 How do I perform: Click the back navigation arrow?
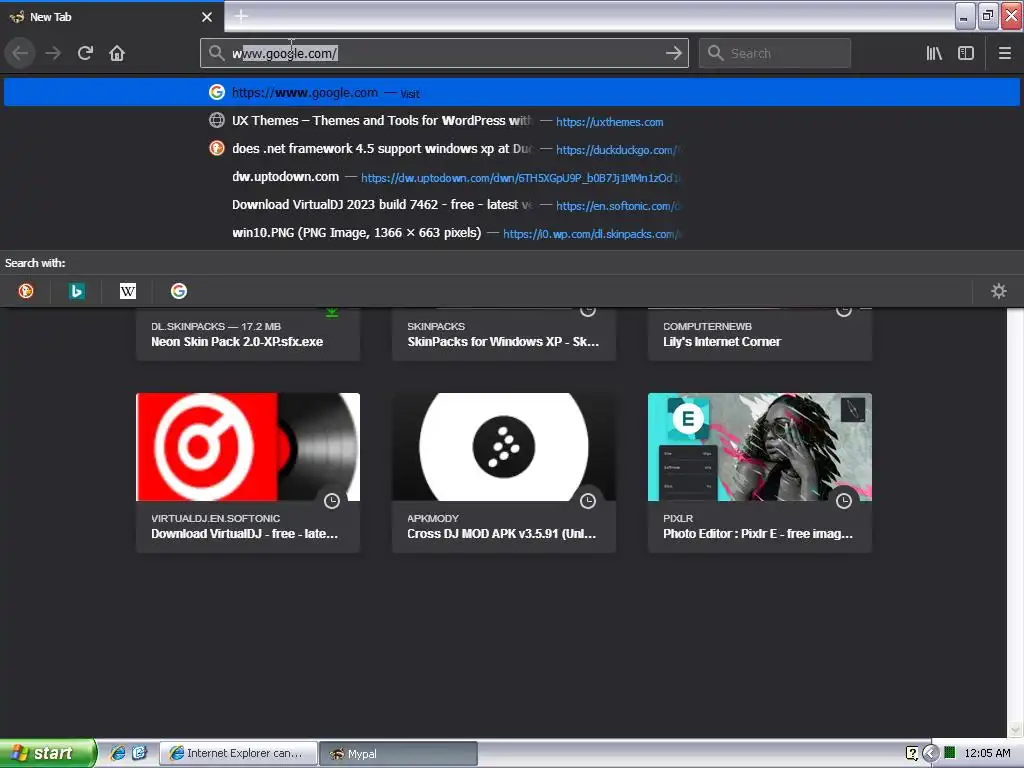pyautogui.click(x=20, y=53)
